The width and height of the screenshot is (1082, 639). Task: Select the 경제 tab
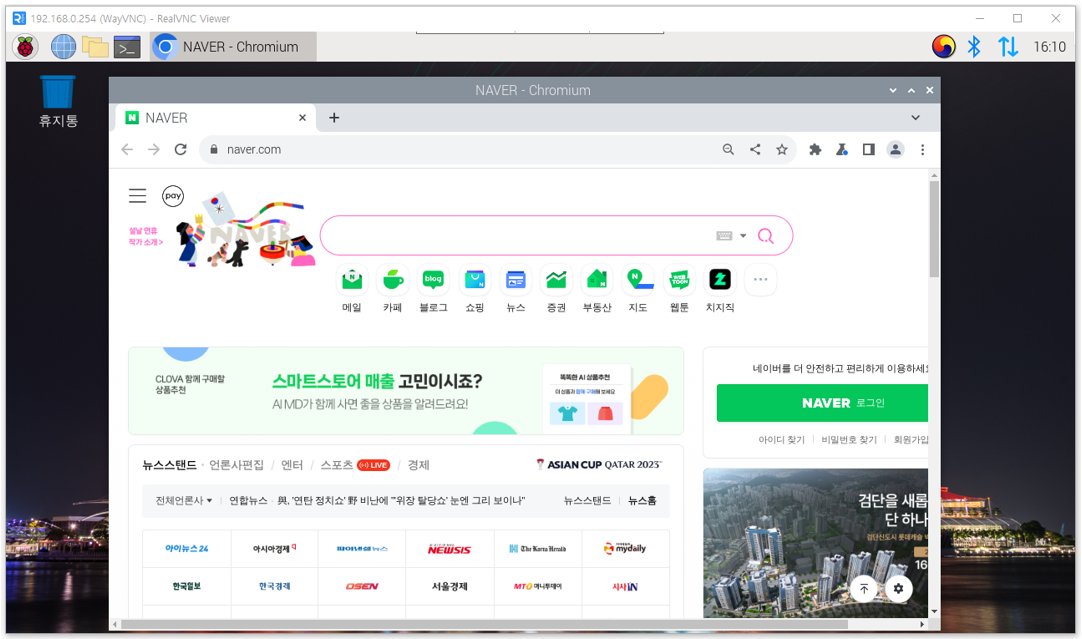coord(418,465)
